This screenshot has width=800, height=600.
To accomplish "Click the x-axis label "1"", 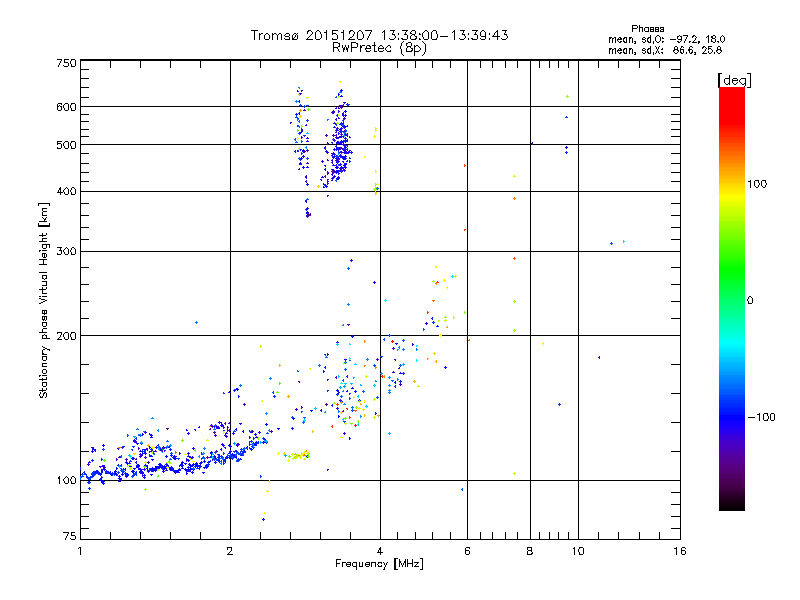I will (x=80, y=551).
